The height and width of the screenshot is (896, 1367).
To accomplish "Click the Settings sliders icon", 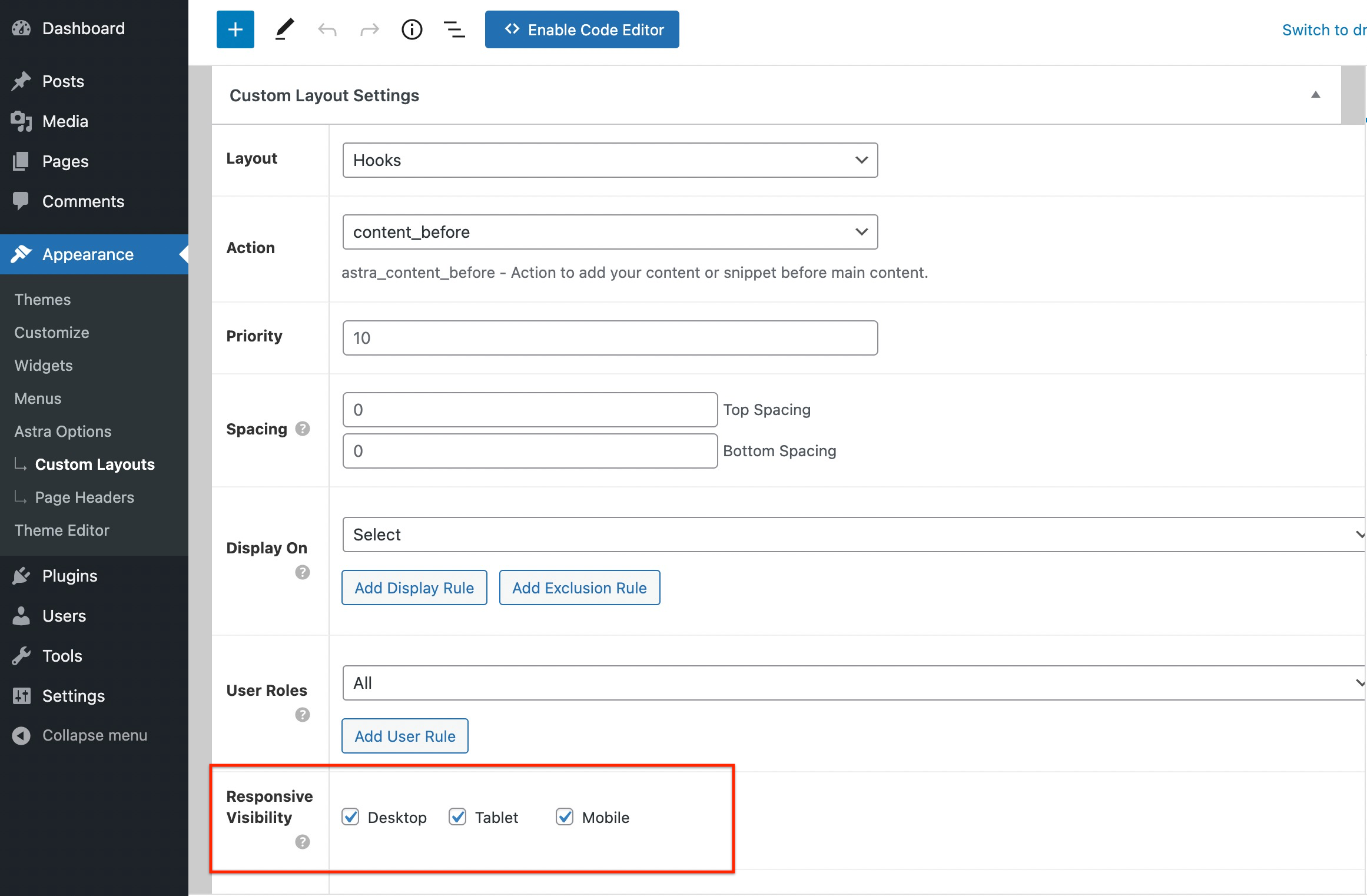I will tap(21, 696).
